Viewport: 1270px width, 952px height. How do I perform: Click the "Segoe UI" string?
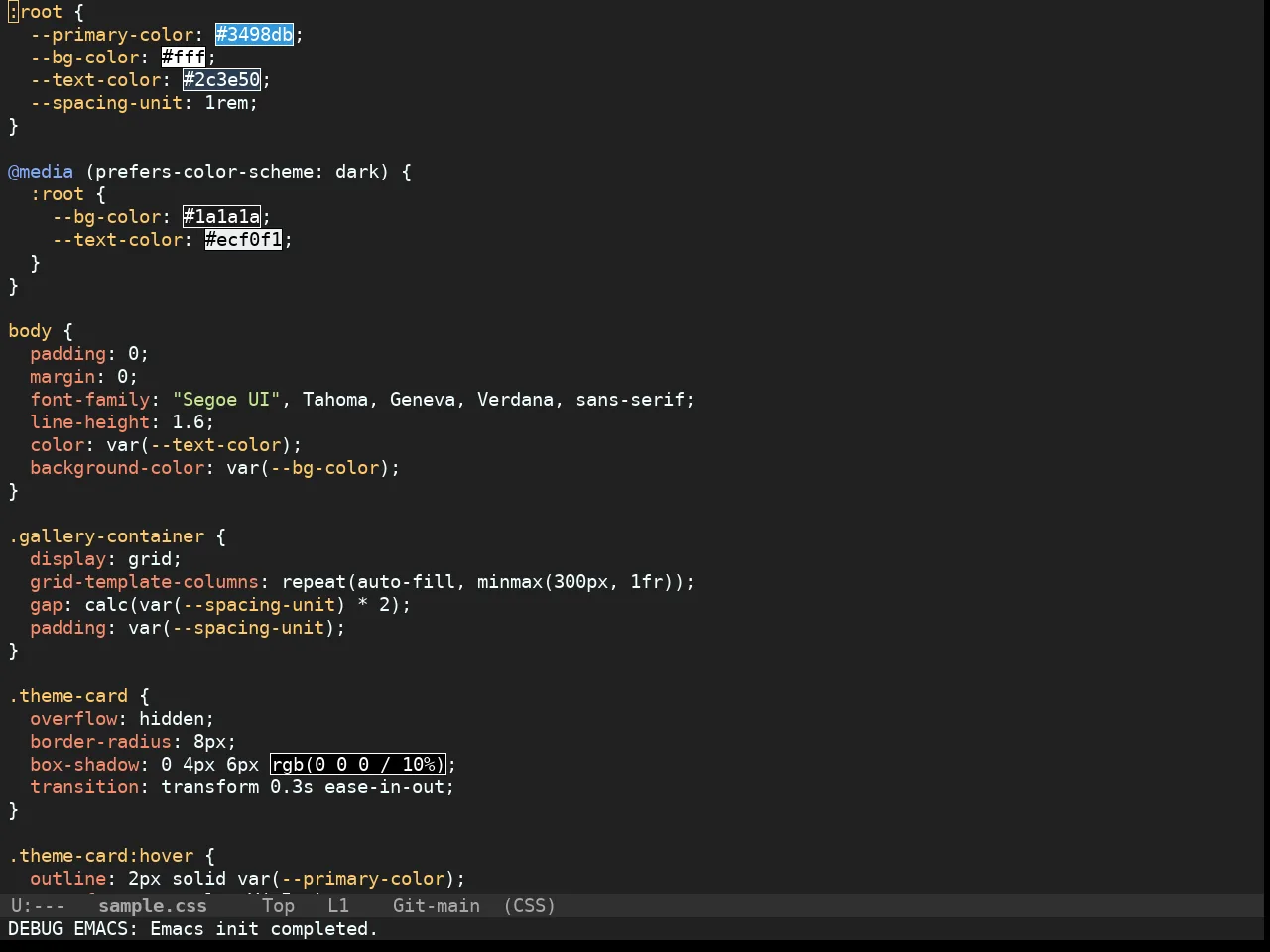point(227,400)
